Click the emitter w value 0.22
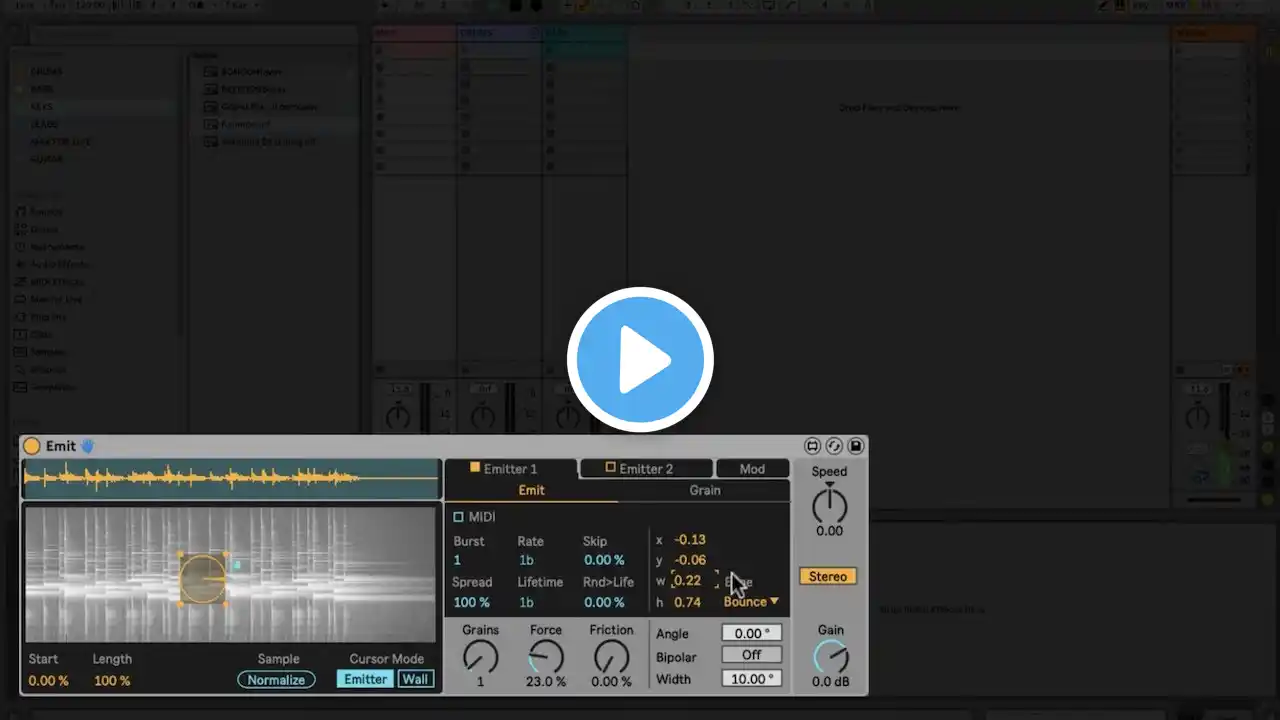 [x=687, y=581]
